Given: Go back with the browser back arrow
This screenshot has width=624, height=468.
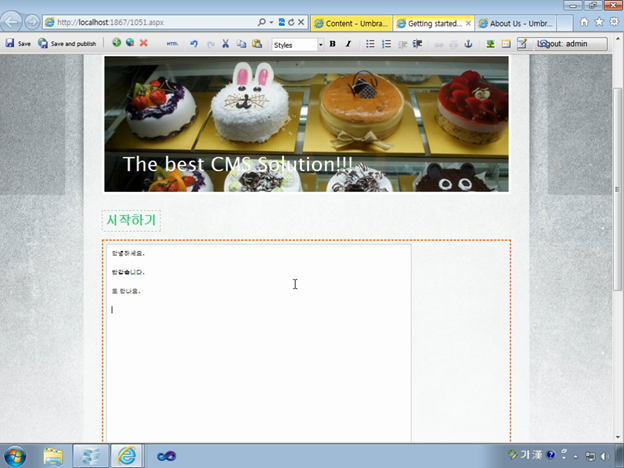Looking at the screenshot, I should click(x=11, y=21).
